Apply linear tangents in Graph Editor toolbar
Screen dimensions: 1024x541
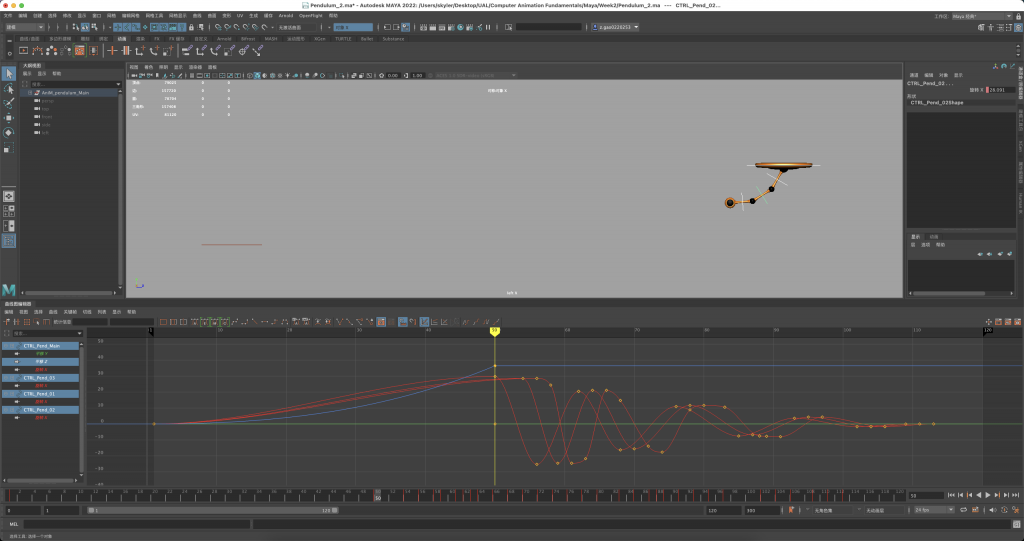(x=254, y=321)
